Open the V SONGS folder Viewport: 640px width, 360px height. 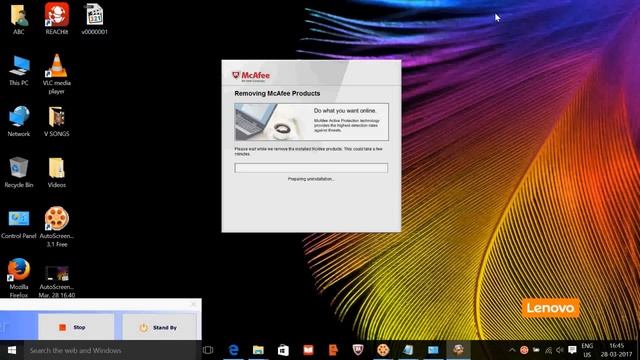pos(57,121)
